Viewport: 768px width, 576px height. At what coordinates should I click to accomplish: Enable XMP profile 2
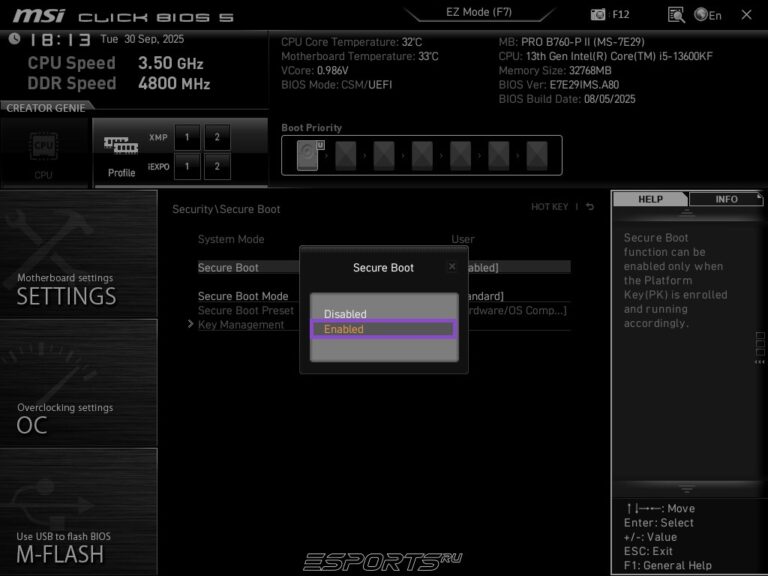click(x=217, y=137)
